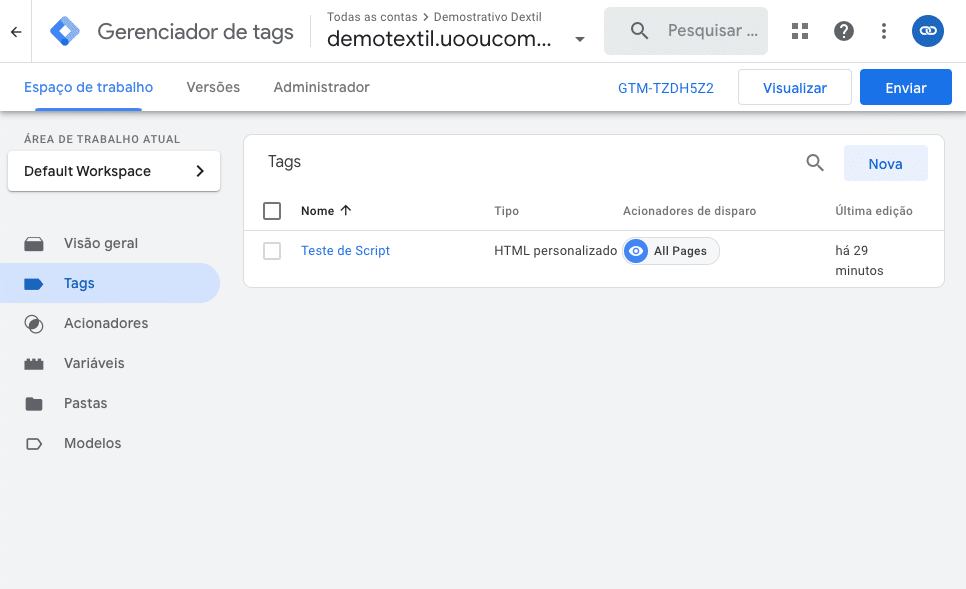Click the Acionadores de disparo column header
This screenshot has width=966, height=589.
(689, 211)
